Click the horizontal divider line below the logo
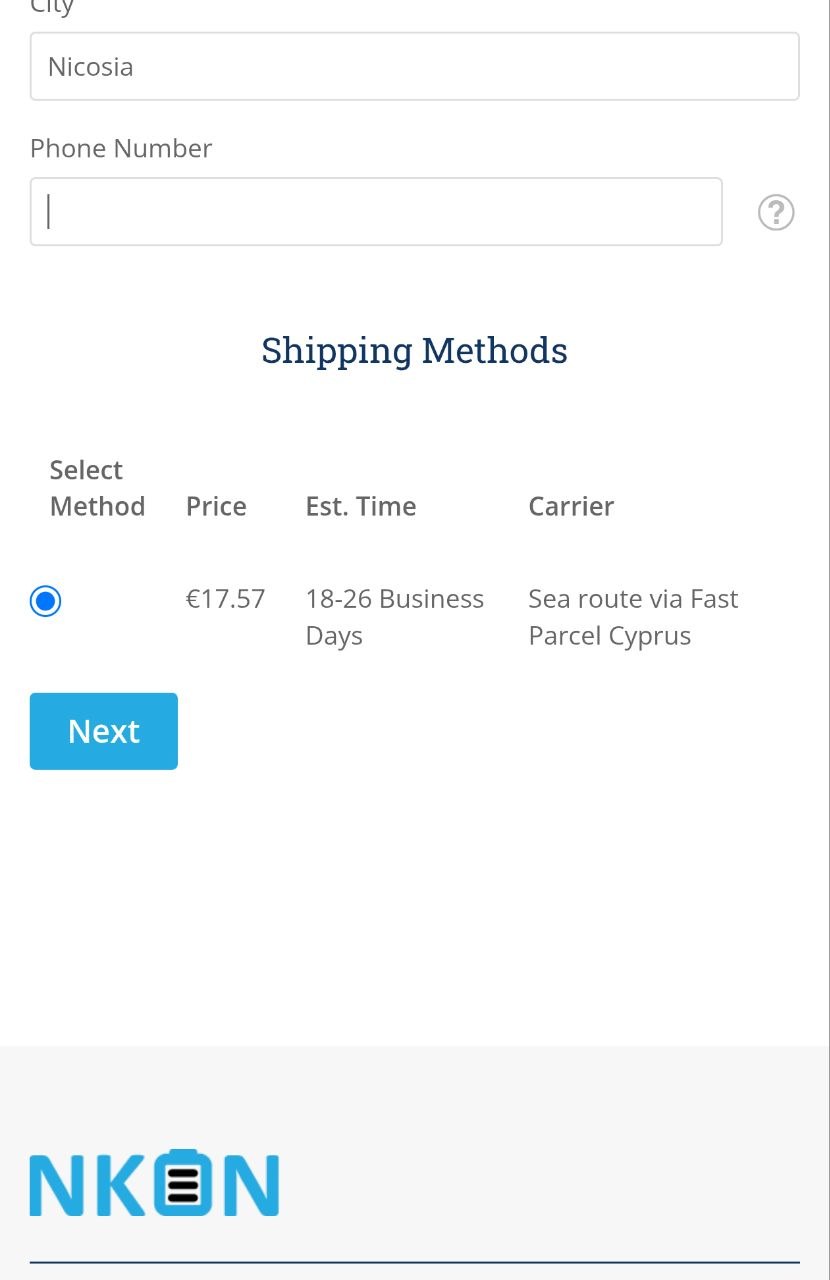Screen dimensions: 830x1280 [x=414, y=1263]
